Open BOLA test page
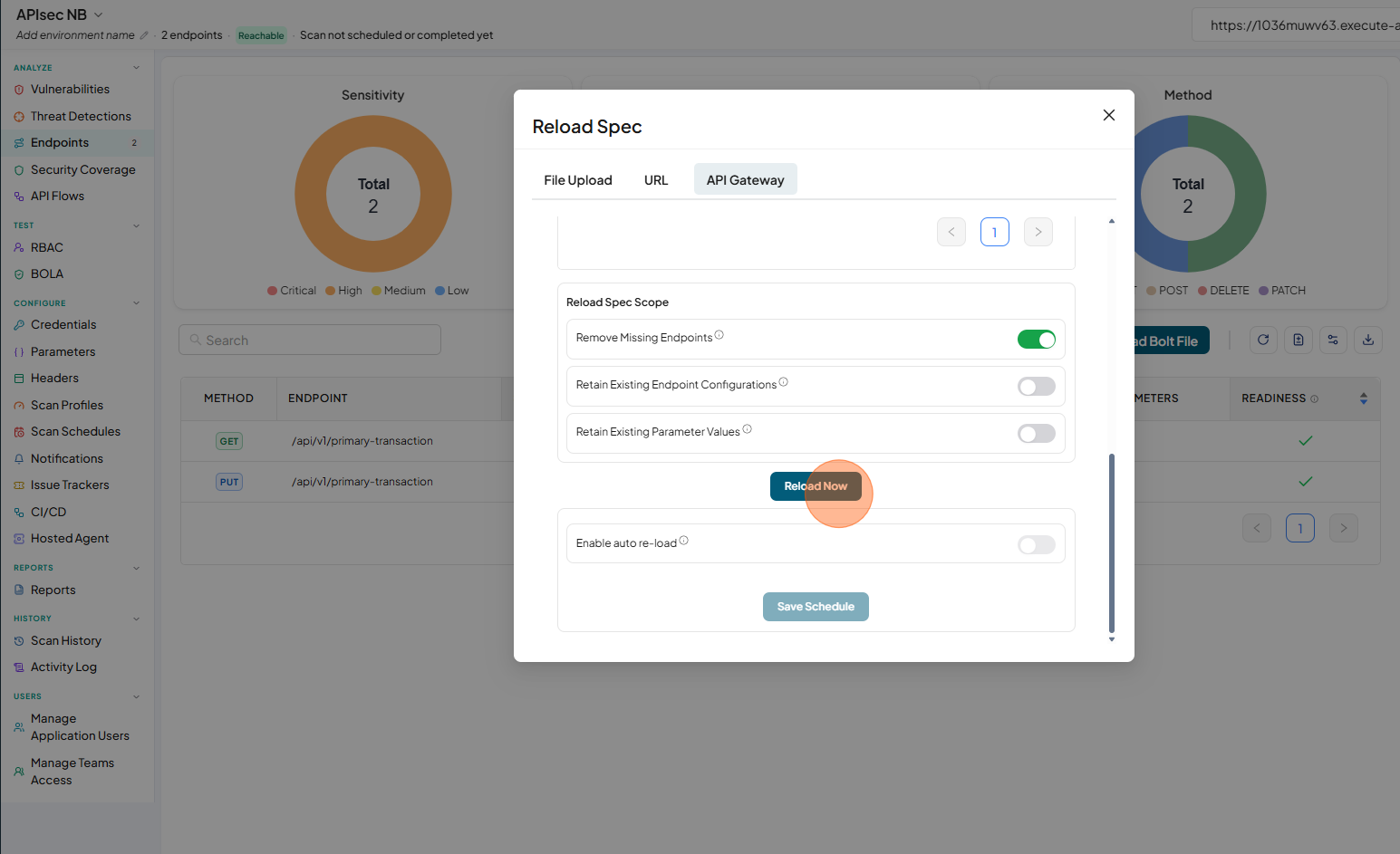 [x=47, y=274]
